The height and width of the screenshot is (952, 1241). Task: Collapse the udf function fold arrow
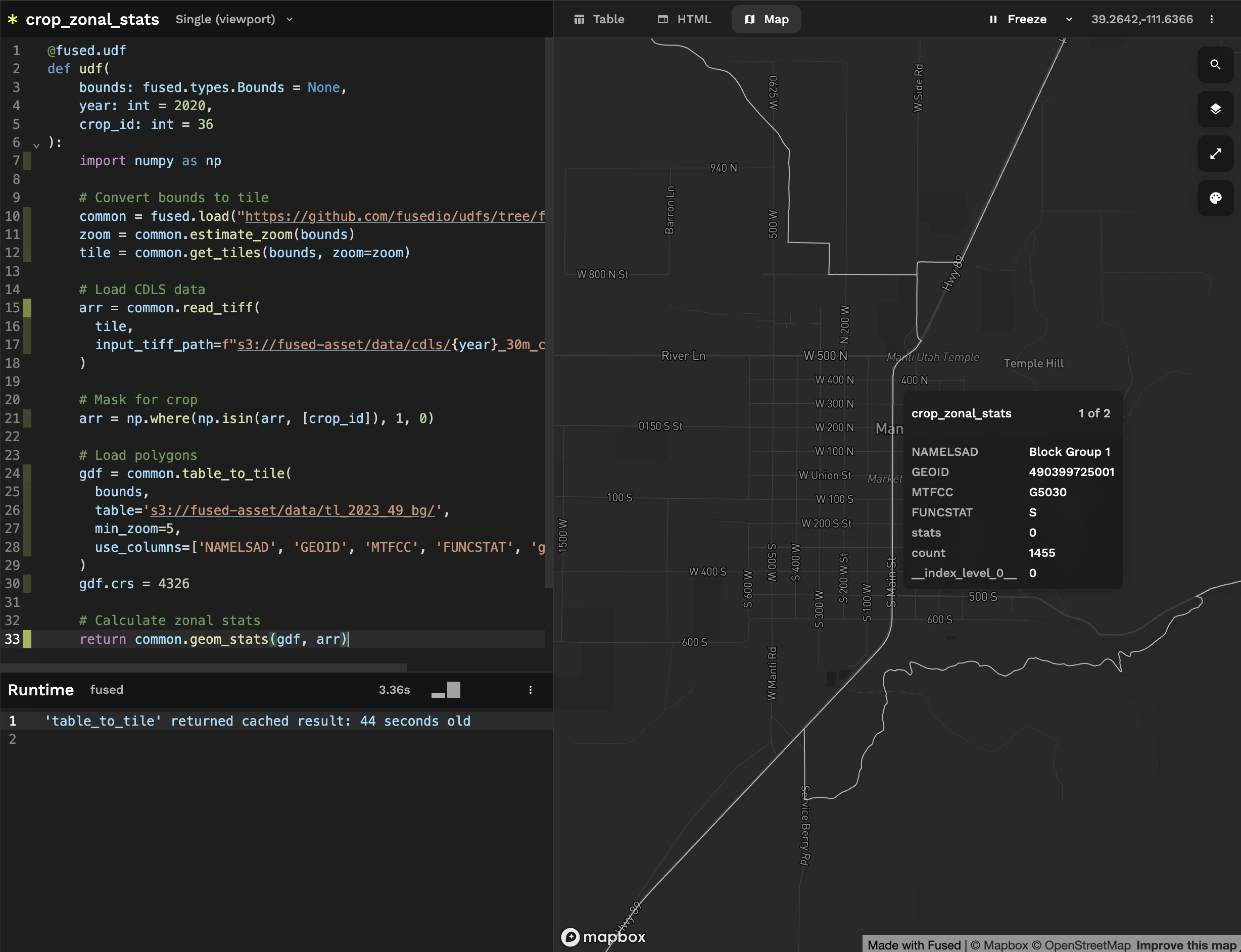pos(36,146)
